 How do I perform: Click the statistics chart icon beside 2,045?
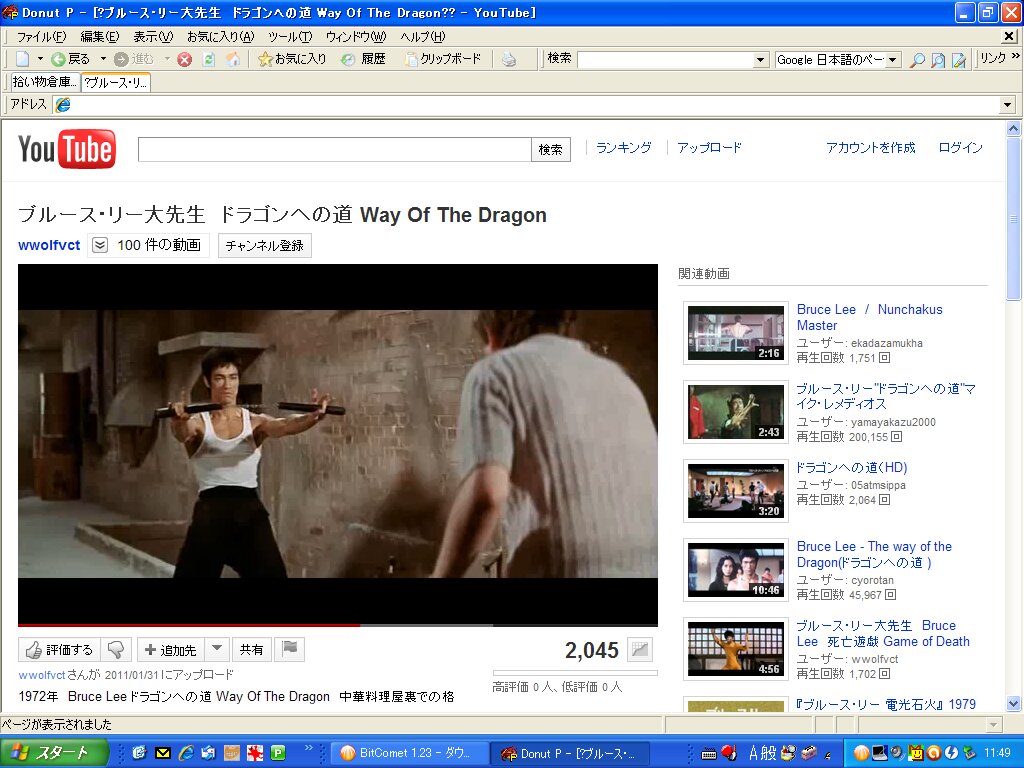[x=640, y=650]
